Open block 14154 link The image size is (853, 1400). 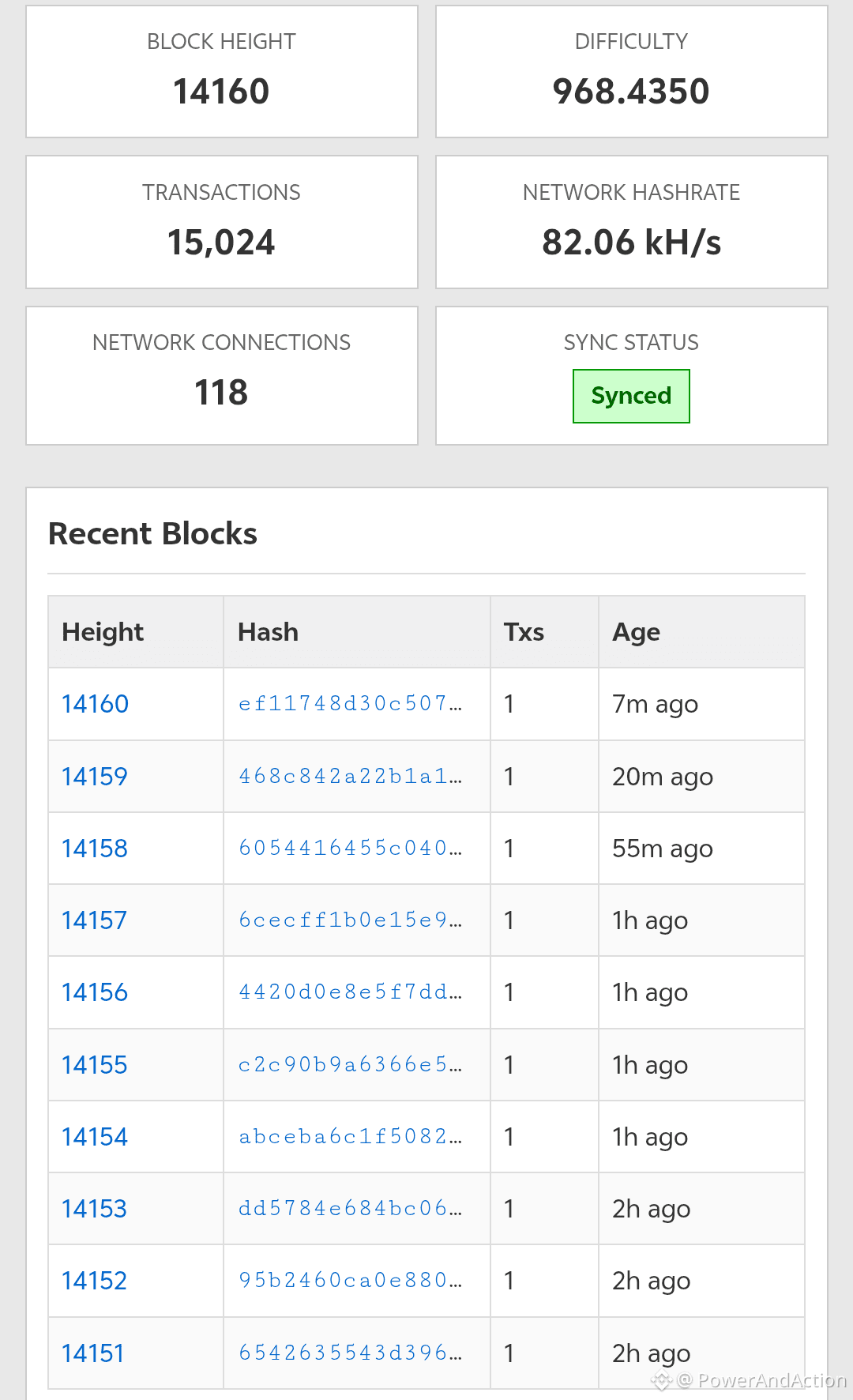[x=95, y=1137]
